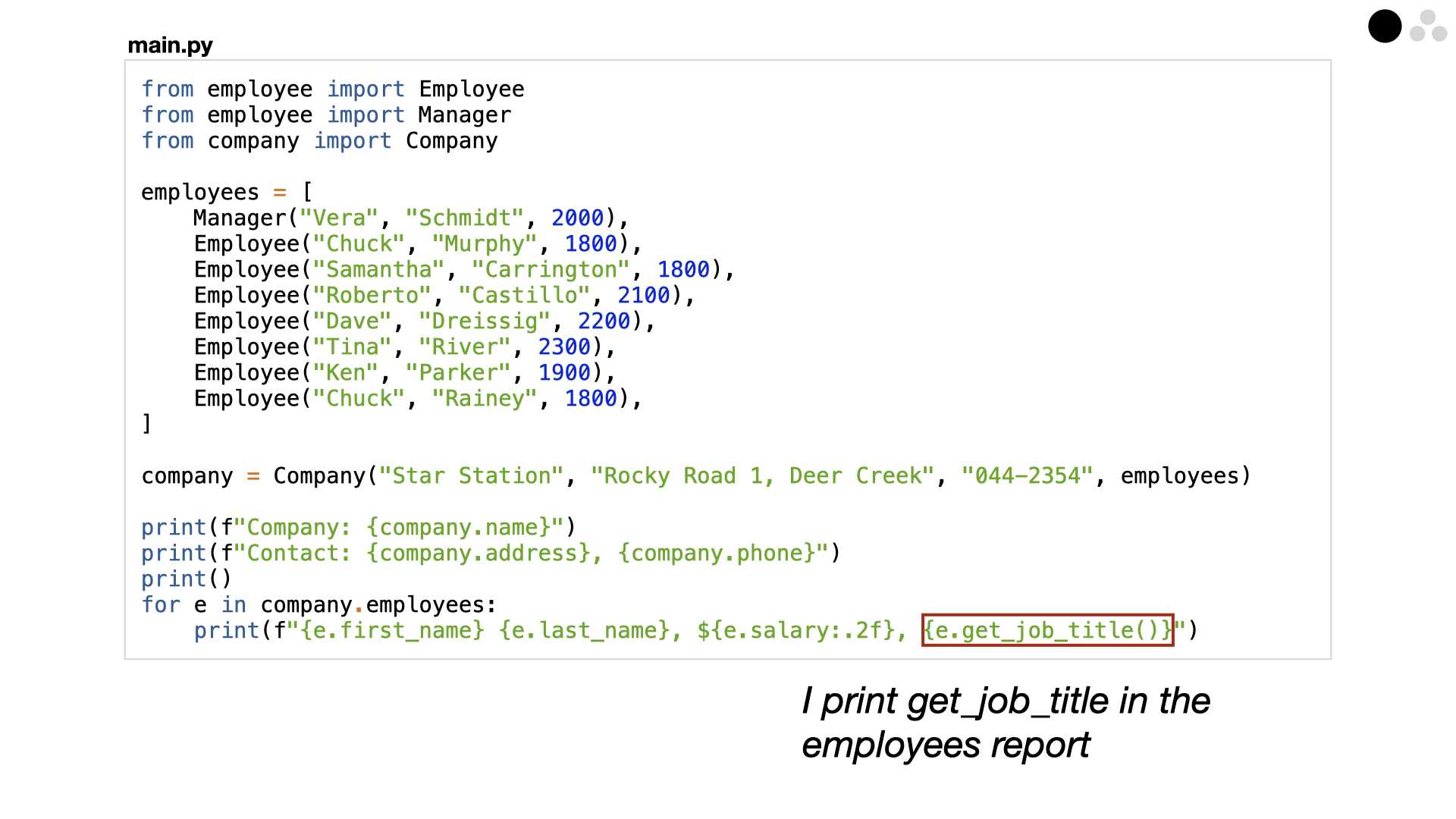Click the Employee "Samantha" "Carrington" line

click(464, 270)
